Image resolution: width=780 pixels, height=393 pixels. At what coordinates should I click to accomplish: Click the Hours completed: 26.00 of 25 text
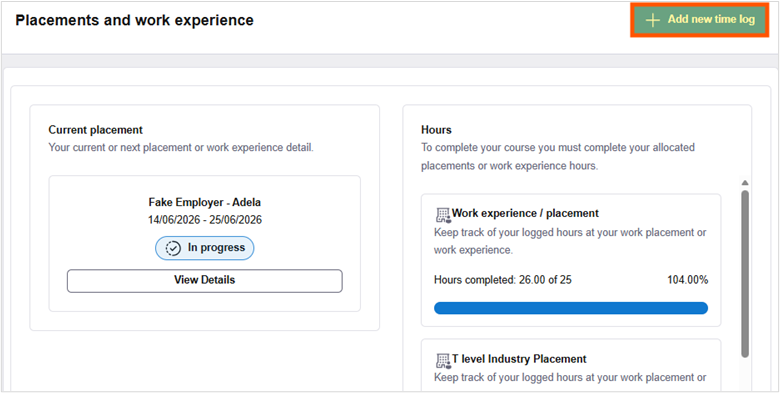pos(502,280)
